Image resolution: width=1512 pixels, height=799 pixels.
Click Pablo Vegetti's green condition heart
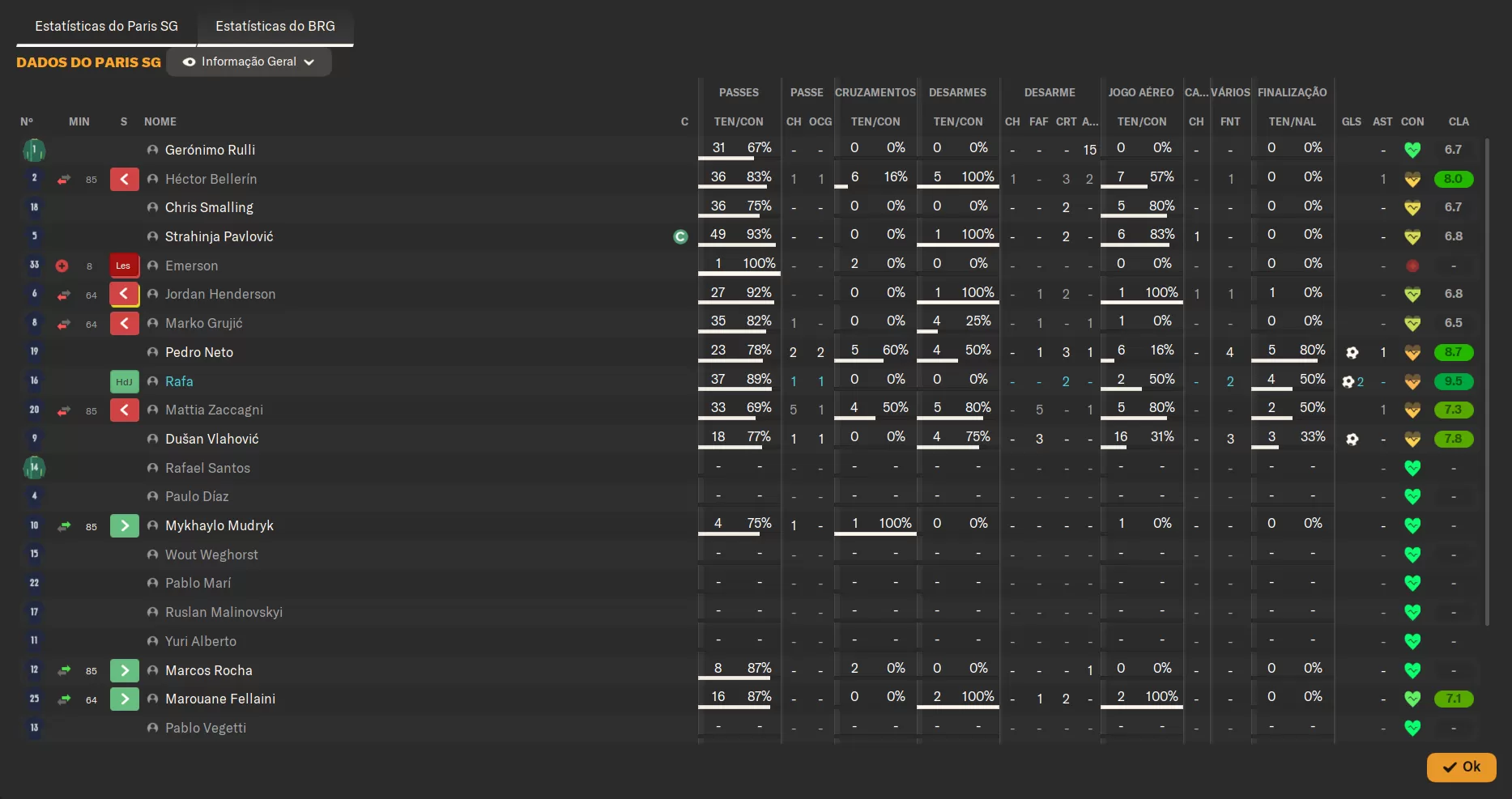pos(1412,728)
